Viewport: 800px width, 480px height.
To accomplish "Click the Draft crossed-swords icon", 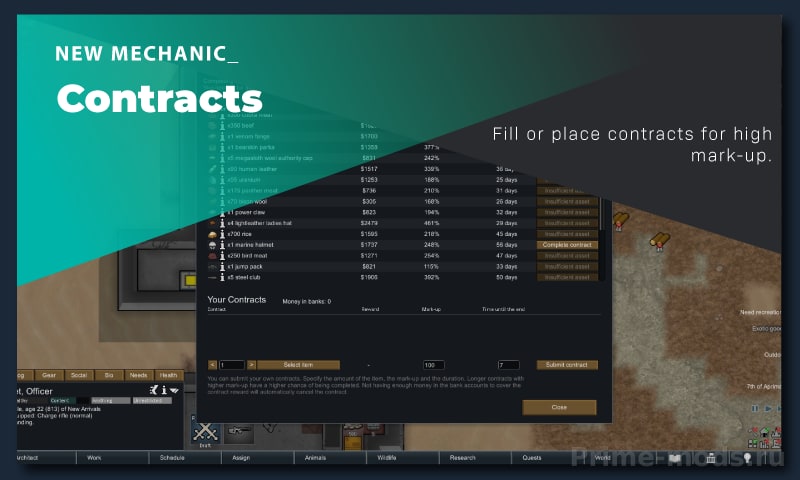I will (x=206, y=433).
